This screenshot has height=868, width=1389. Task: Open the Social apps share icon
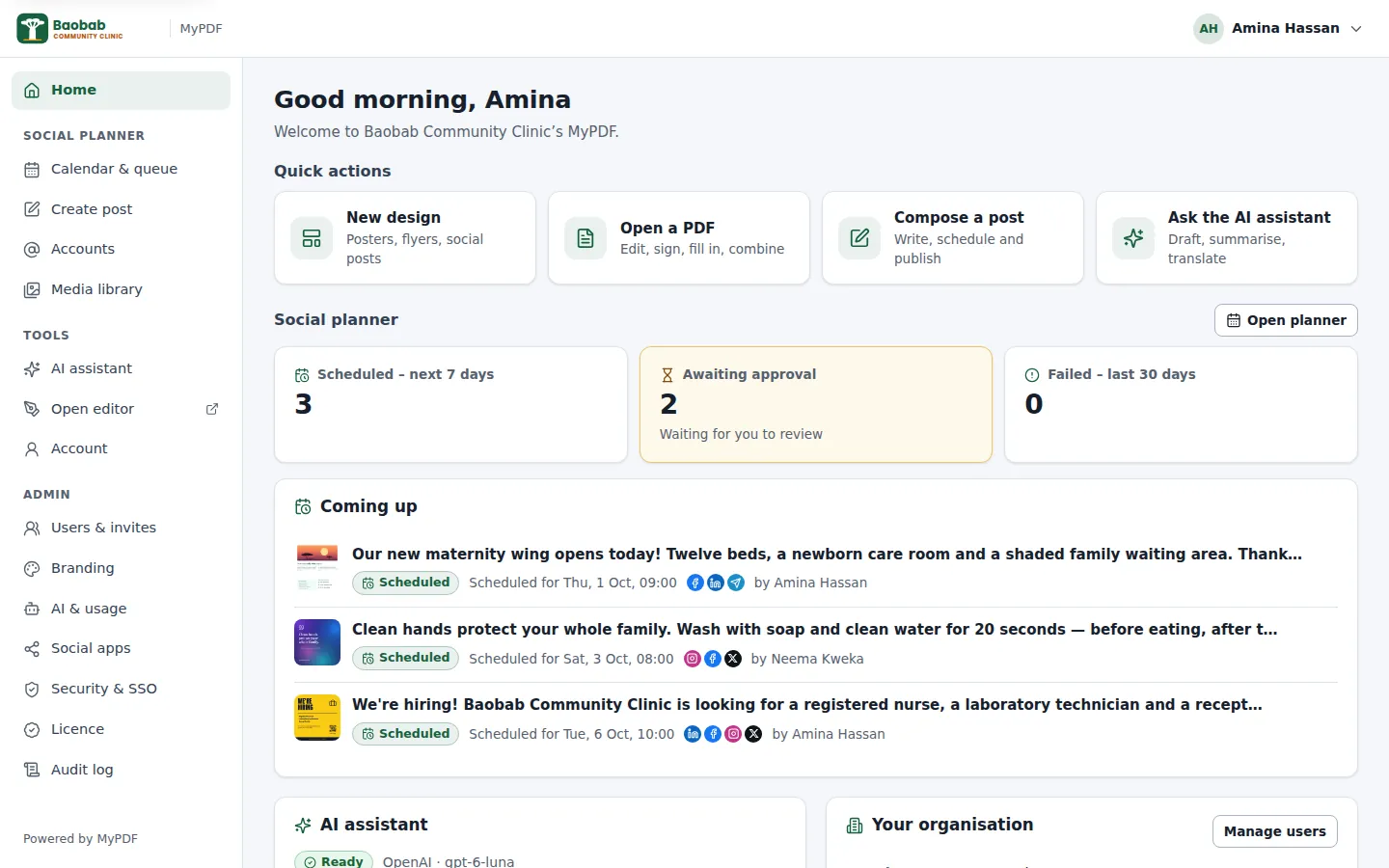[x=32, y=649]
